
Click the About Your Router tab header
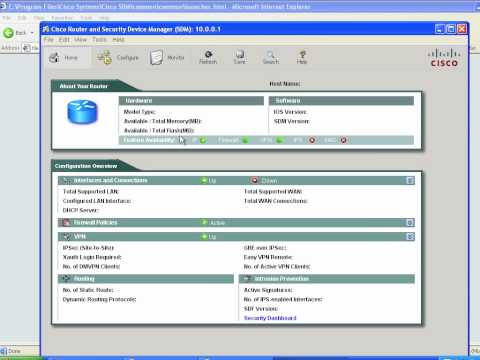click(x=84, y=86)
